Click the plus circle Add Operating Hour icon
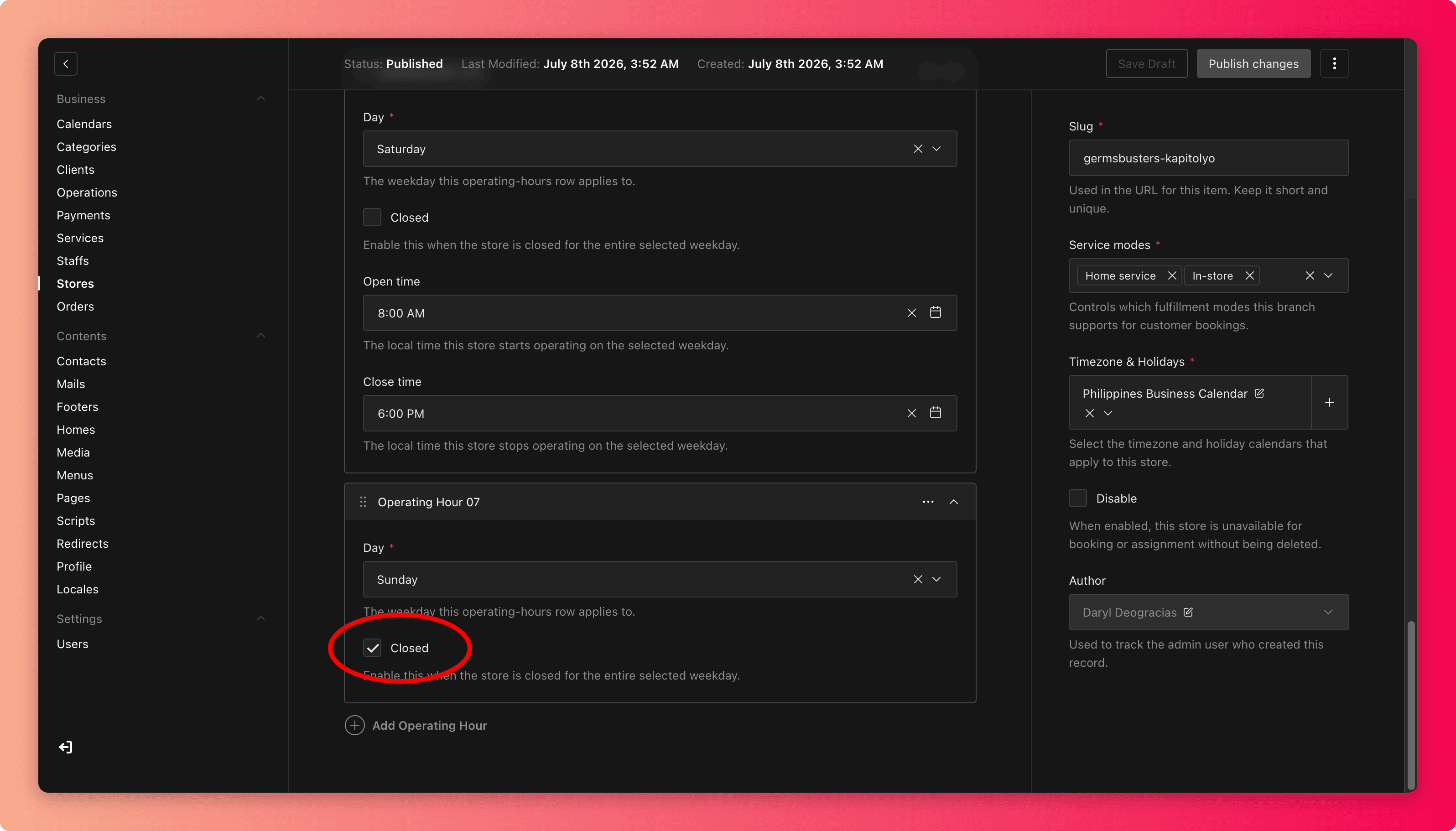 pos(354,725)
